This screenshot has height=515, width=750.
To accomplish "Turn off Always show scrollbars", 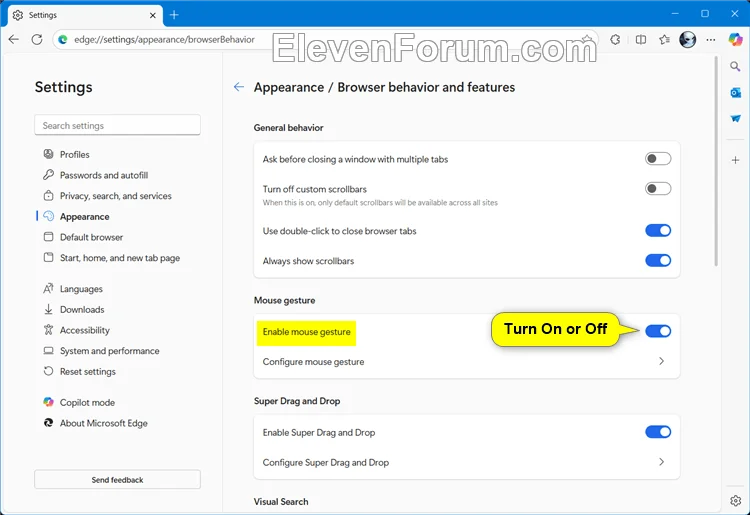I will pos(658,261).
